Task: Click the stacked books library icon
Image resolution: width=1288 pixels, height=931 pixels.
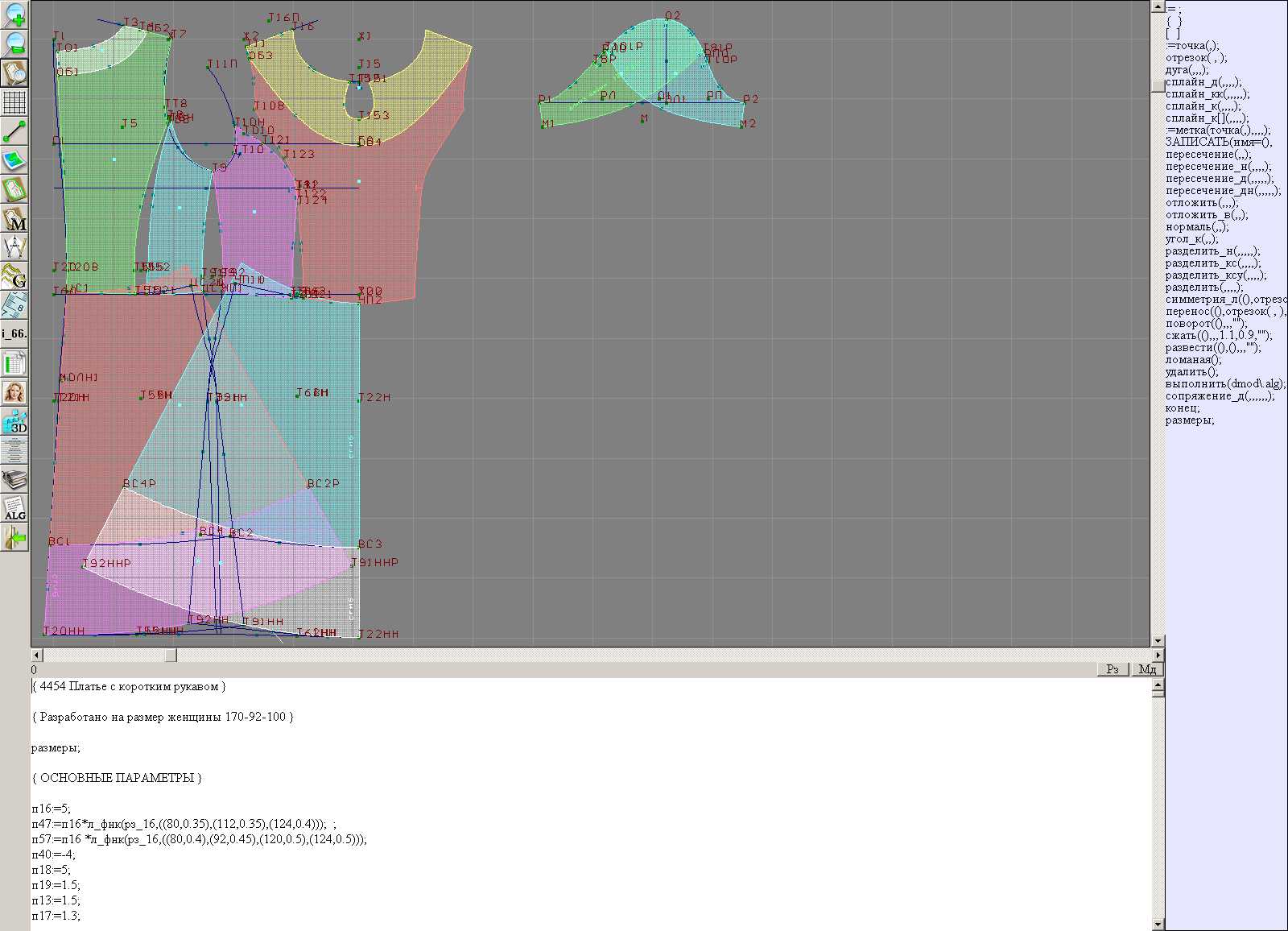Action: coord(14,480)
